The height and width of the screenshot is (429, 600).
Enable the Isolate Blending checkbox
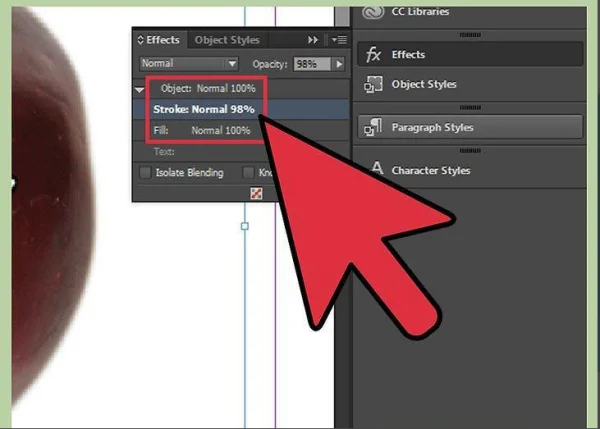(x=145, y=173)
